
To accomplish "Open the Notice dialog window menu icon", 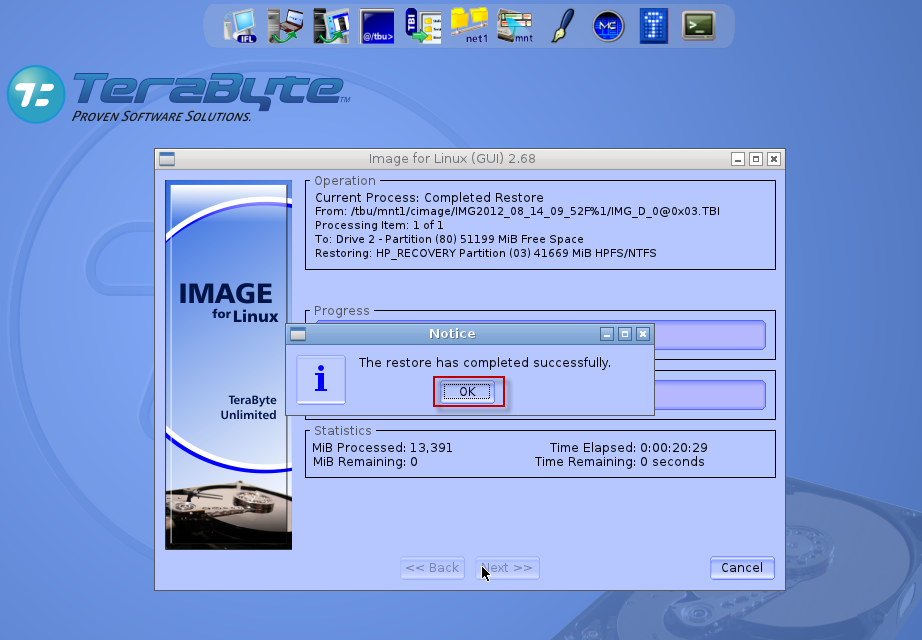I will tap(298, 334).
